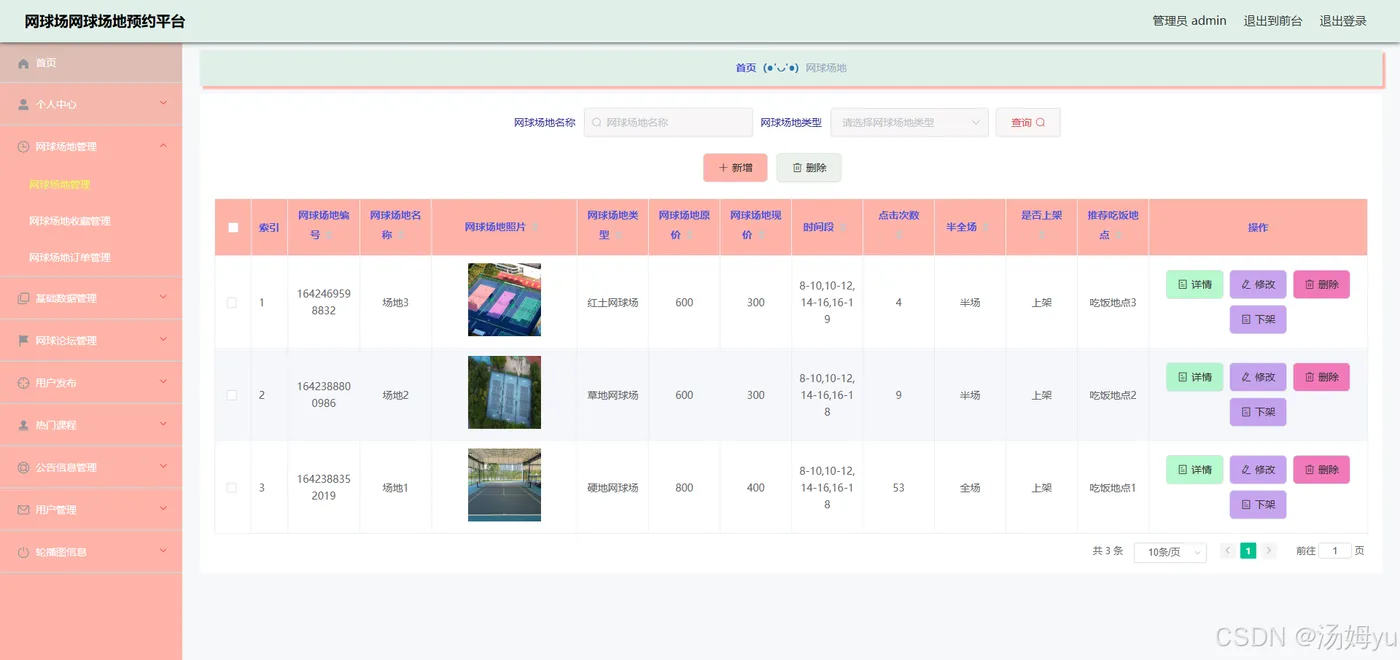Sort by 点击次数 column sort icon
Image resolution: width=1400 pixels, height=660 pixels.
point(898,236)
